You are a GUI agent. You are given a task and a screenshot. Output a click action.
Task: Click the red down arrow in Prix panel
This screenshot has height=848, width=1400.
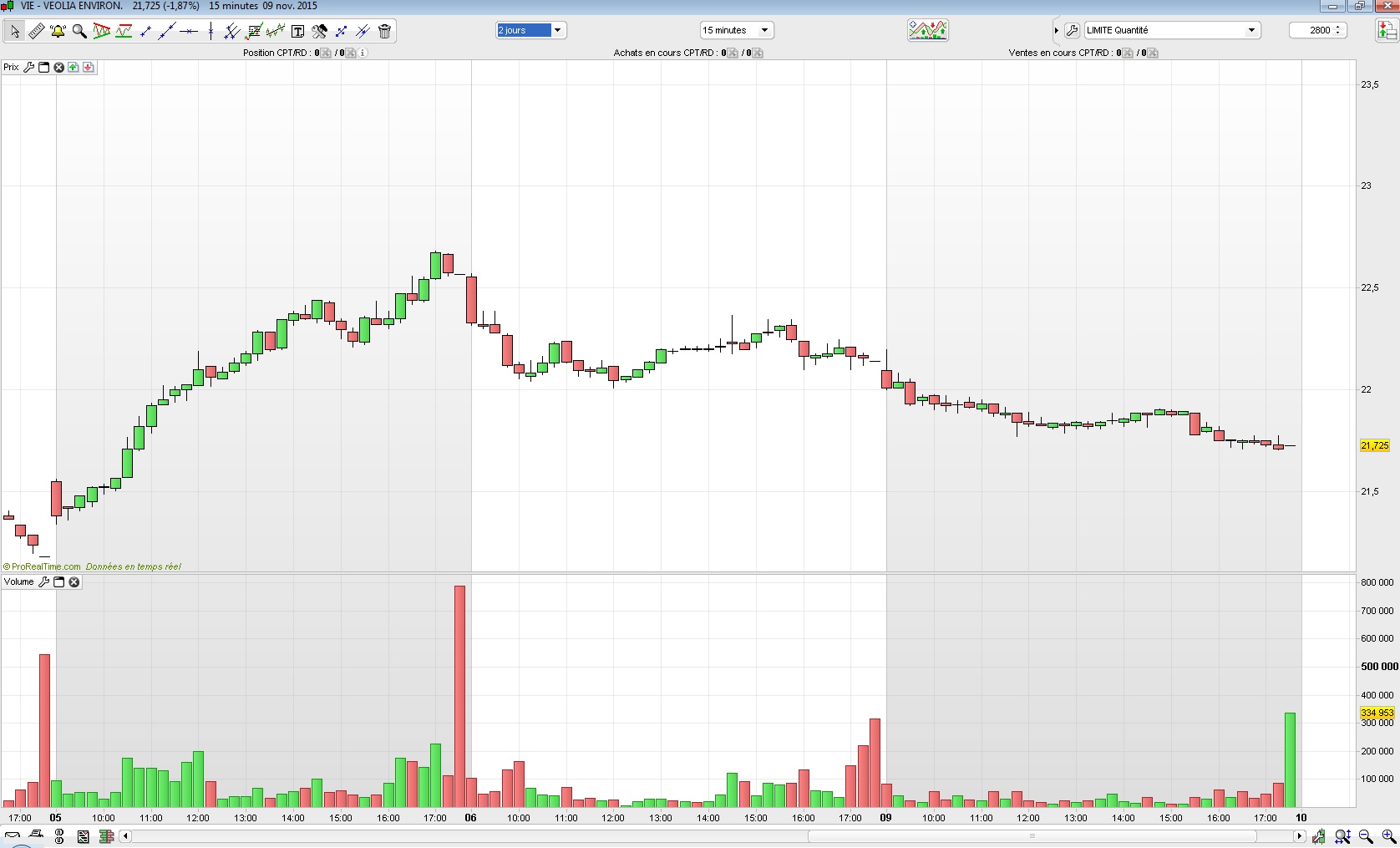tap(89, 67)
